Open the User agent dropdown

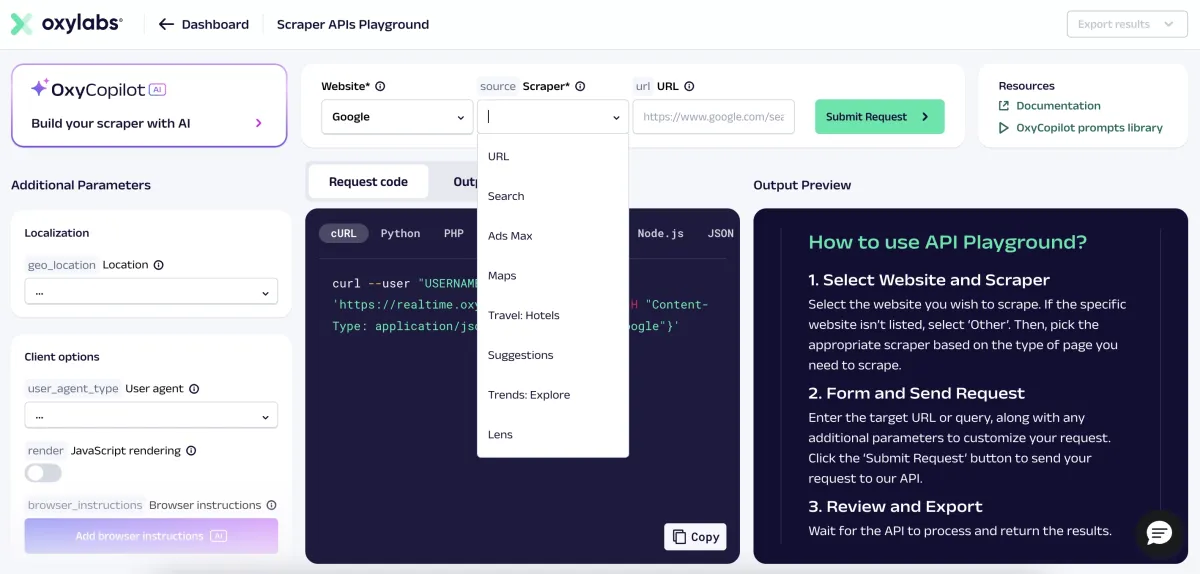(x=151, y=415)
